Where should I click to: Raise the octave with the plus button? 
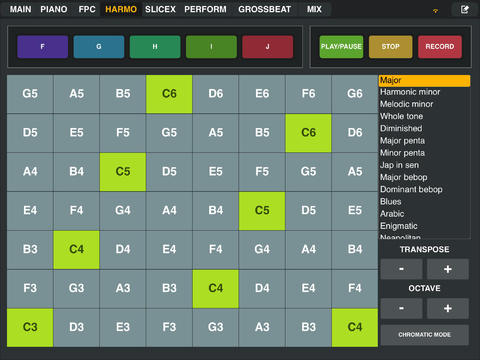[448, 308]
